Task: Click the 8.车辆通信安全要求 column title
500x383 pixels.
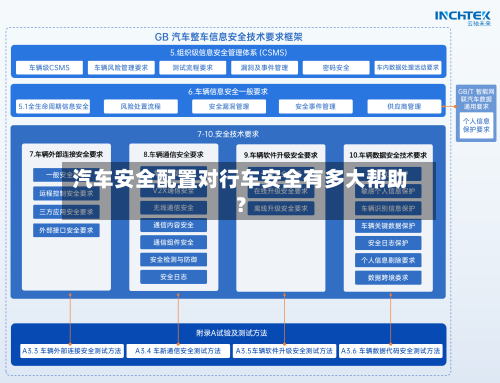Action: tap(173, 155)
